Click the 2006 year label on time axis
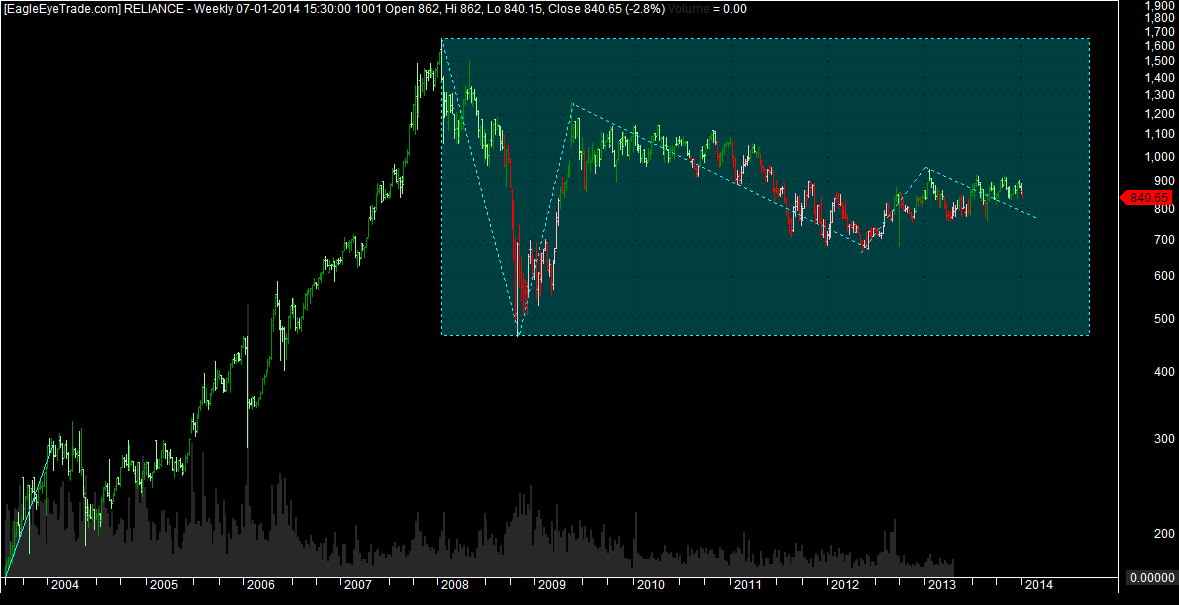Image resolution: width=1179 pixels, height=605 pixels. (x=260, y=584)
